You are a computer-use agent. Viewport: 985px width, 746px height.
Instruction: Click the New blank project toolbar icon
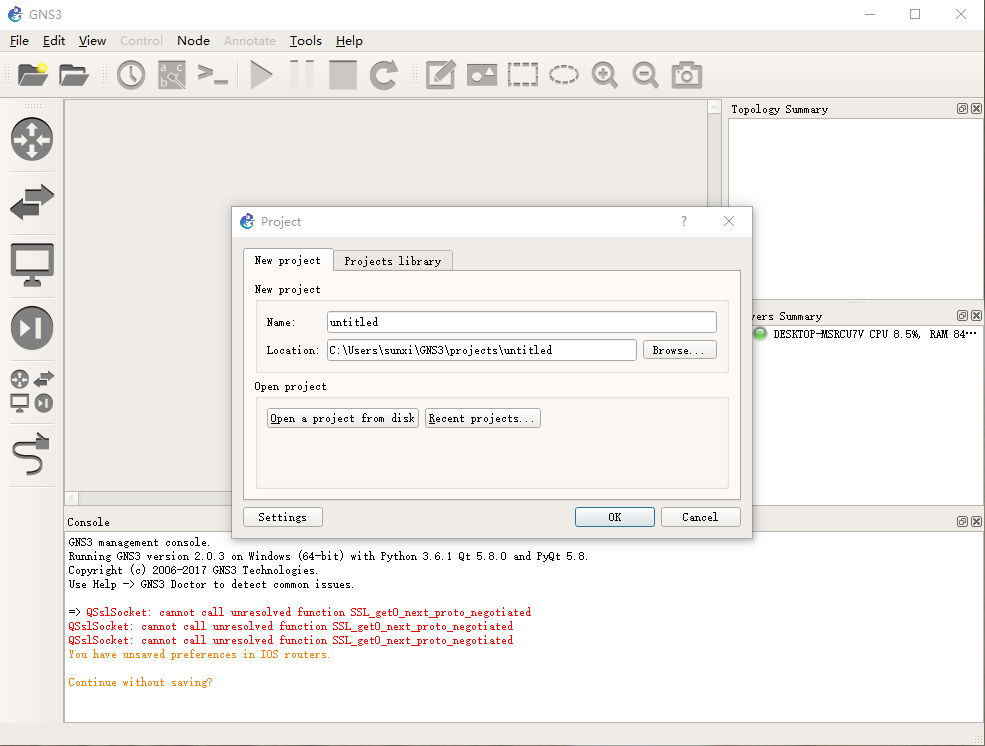coord(33,75)
